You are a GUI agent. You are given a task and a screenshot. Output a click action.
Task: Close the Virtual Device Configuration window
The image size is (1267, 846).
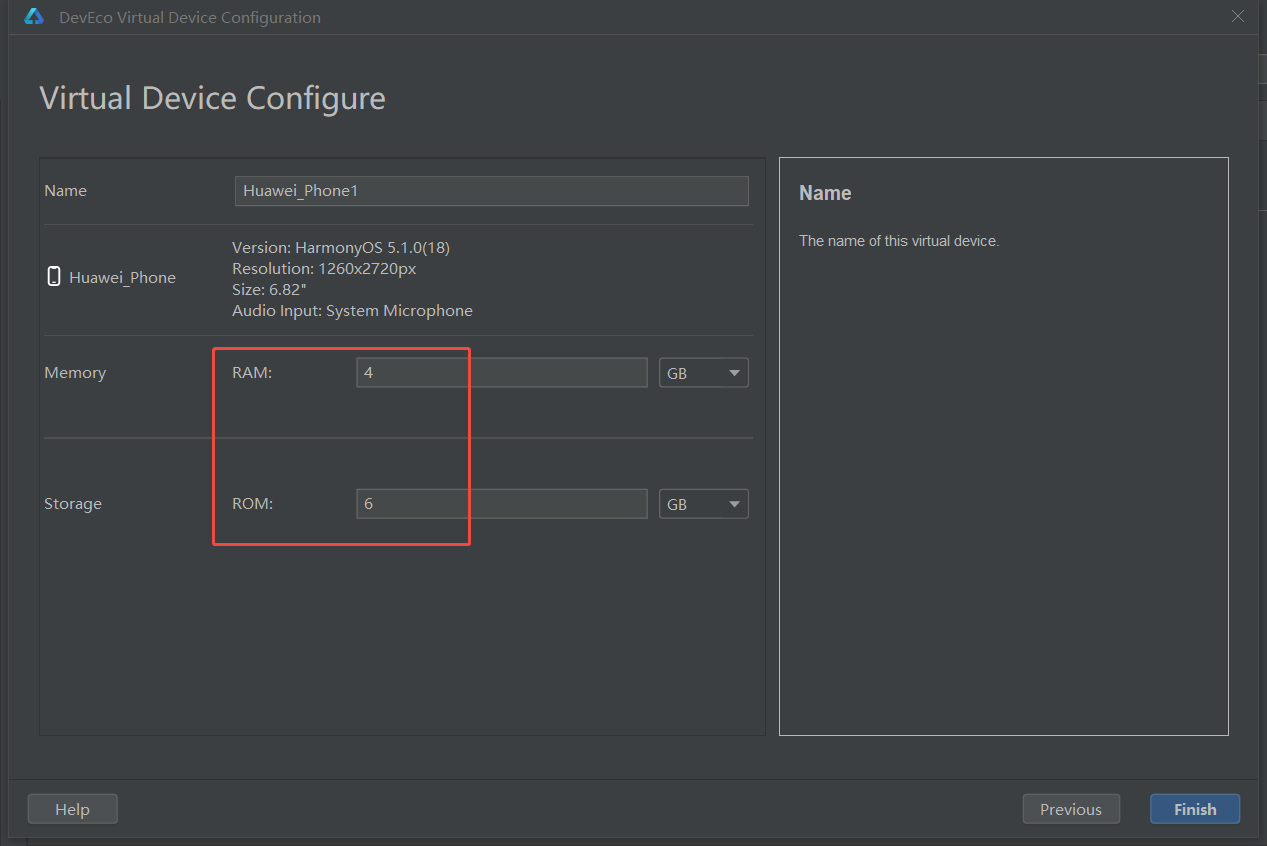pos(1238,16)
